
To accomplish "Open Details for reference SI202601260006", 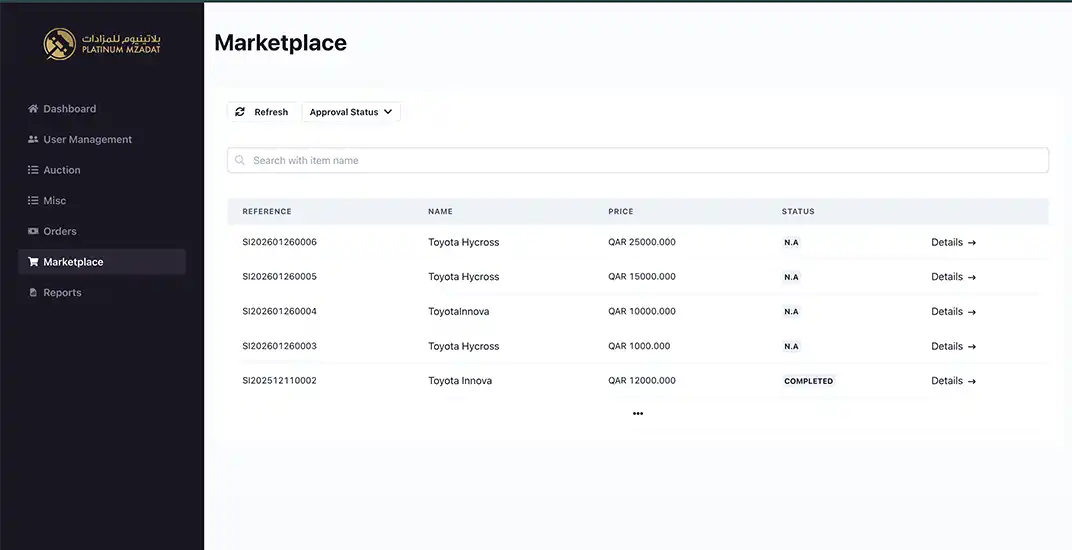I will (953, 242).
